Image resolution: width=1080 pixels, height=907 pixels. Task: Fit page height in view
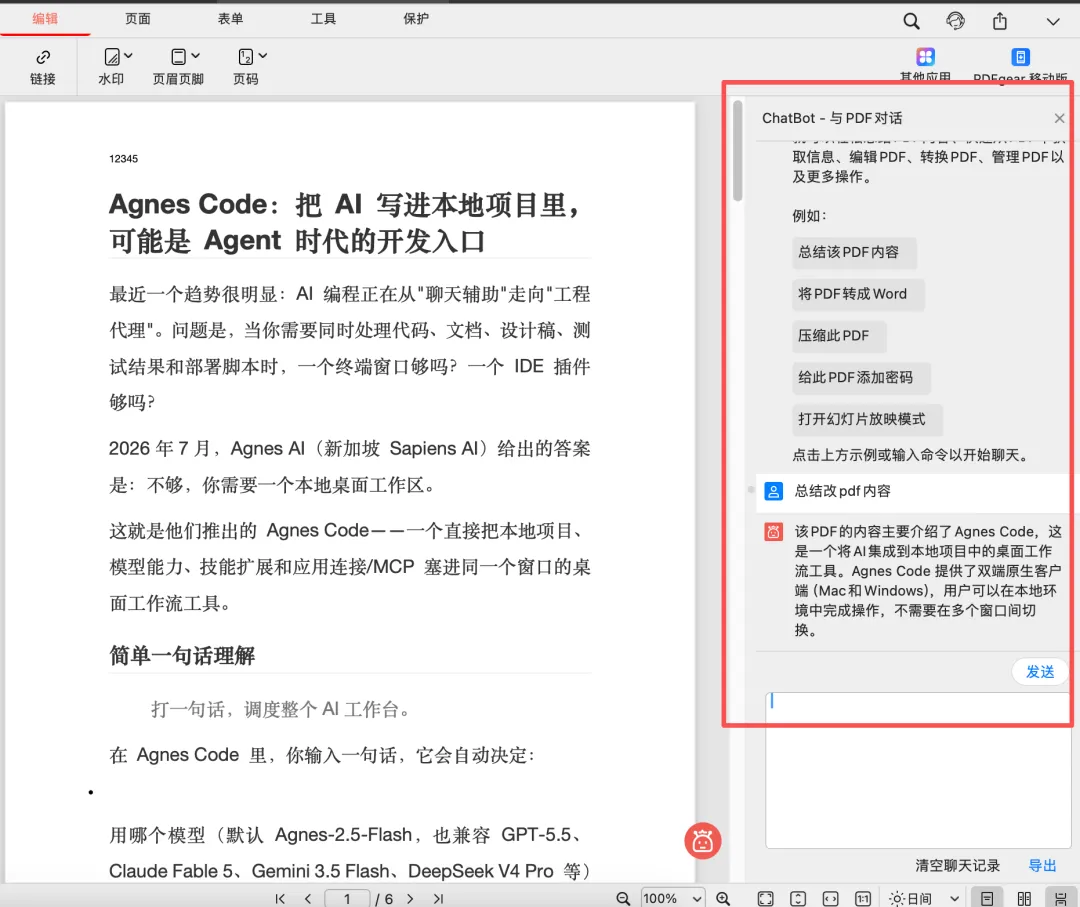[798, 899]
